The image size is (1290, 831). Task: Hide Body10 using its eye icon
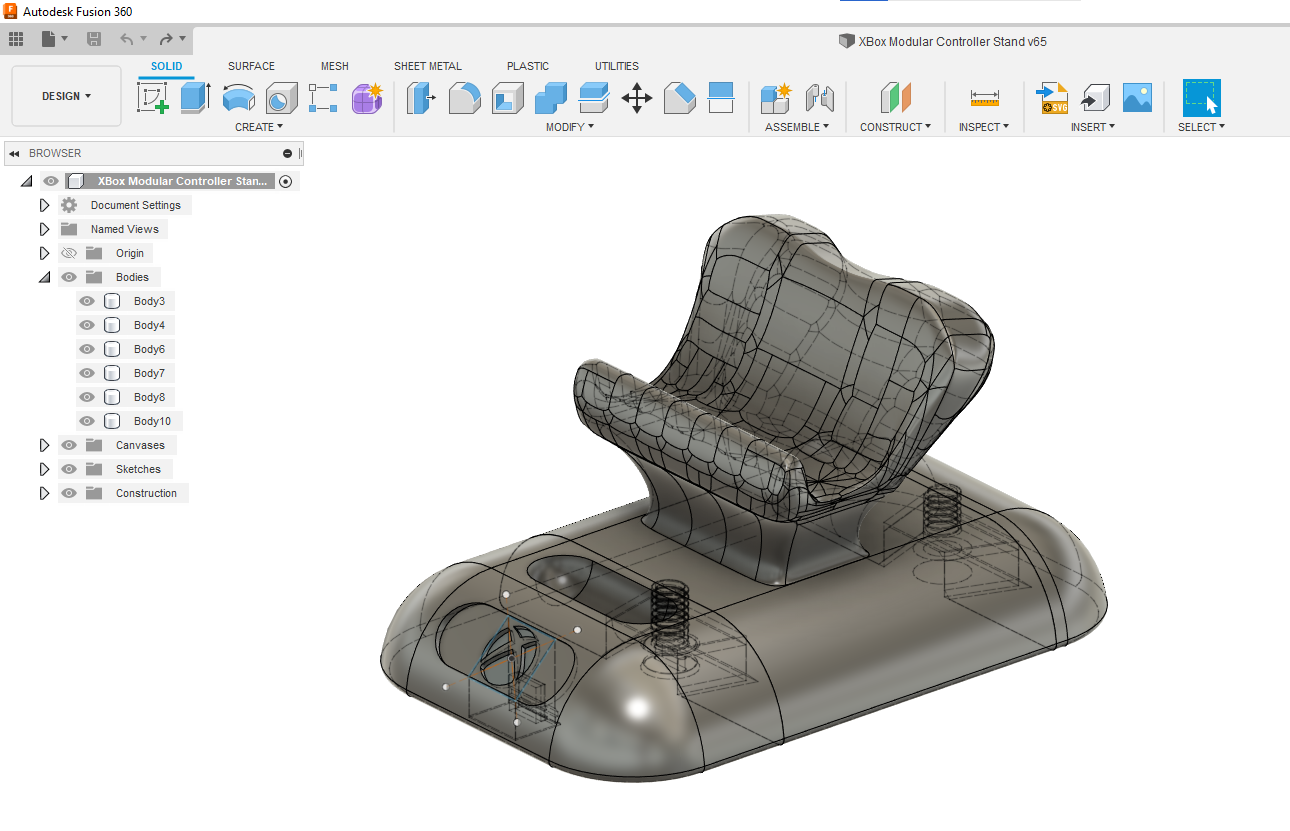click(87, 421)
